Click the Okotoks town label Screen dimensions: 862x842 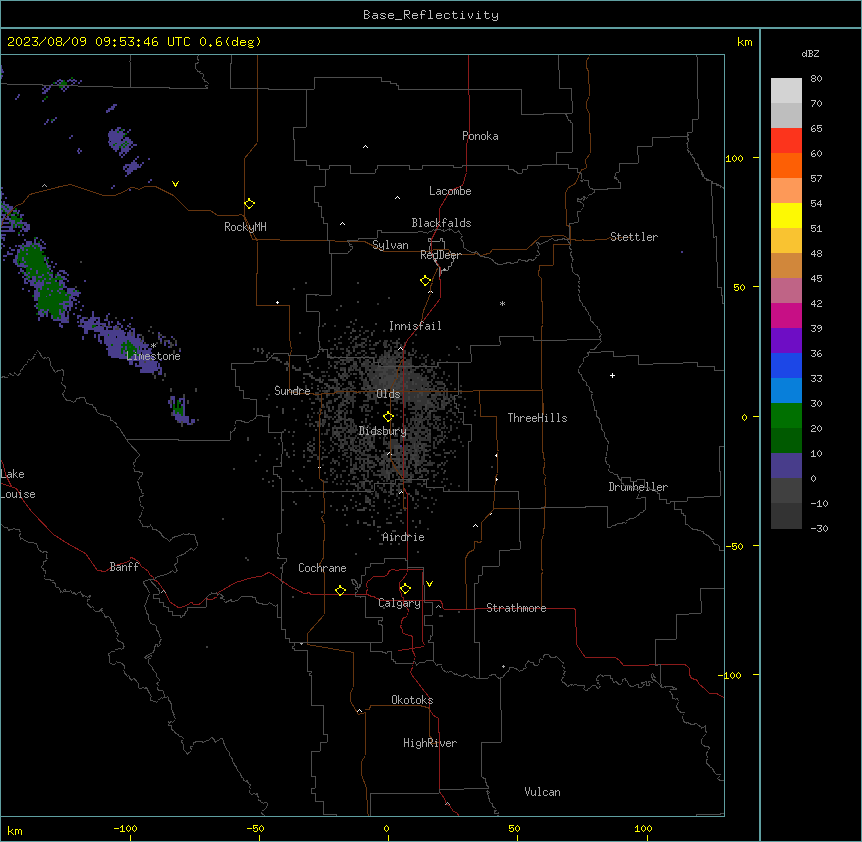(x=412, y=700)
